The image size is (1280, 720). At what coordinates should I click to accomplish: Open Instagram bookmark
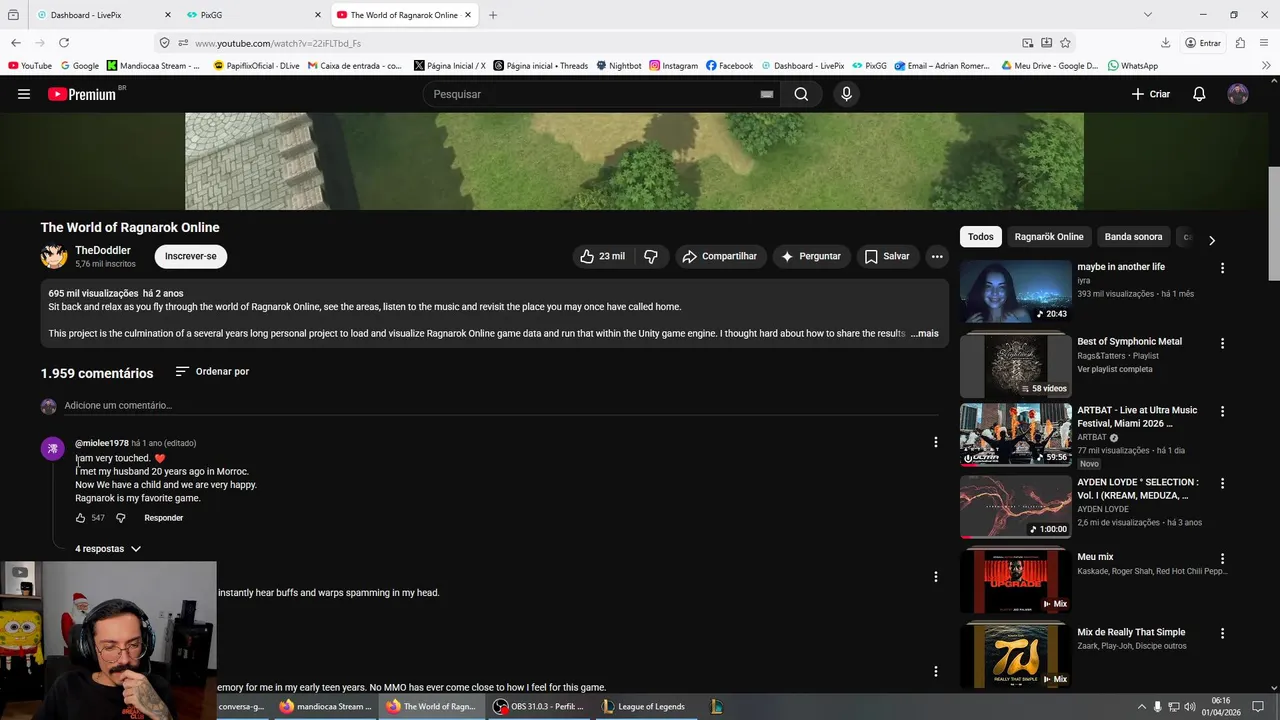click(674, 66)
